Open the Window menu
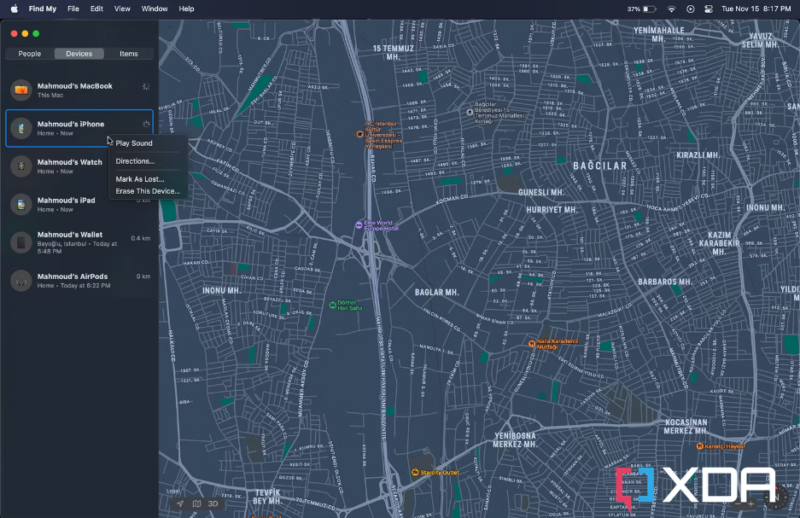This screenshot has height=518, width=800. [154, 8]
